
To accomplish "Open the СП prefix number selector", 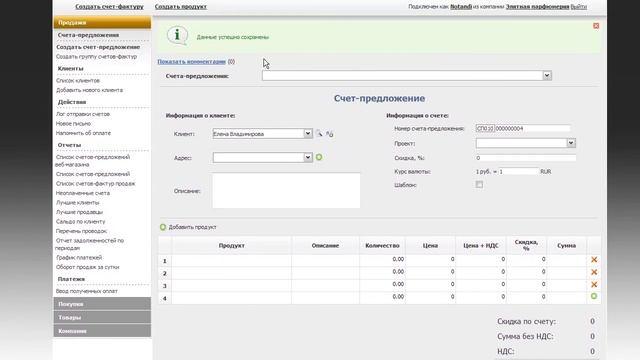I will [485, 128].
